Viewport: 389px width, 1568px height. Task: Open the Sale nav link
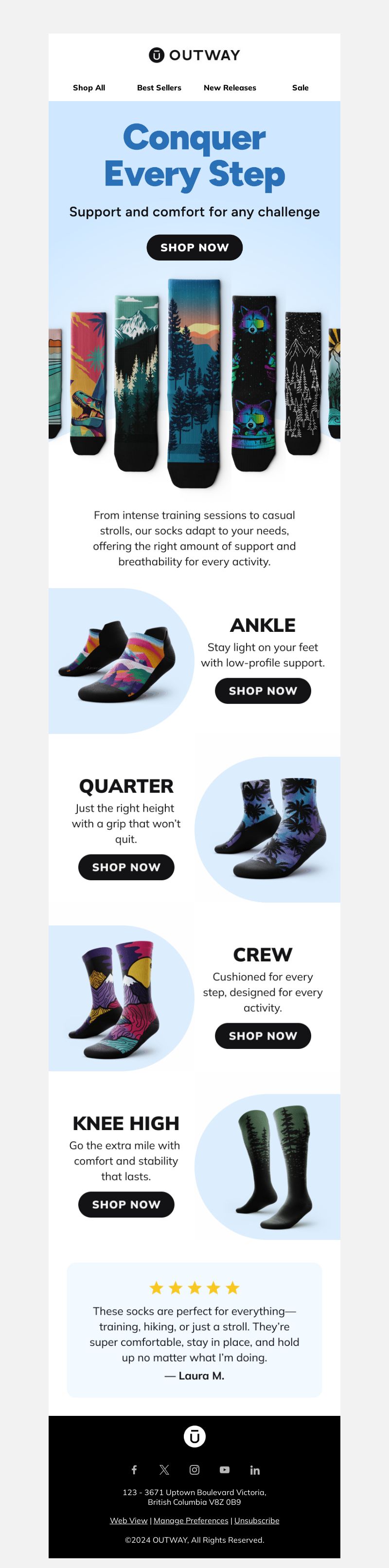[x=300, y=87]
